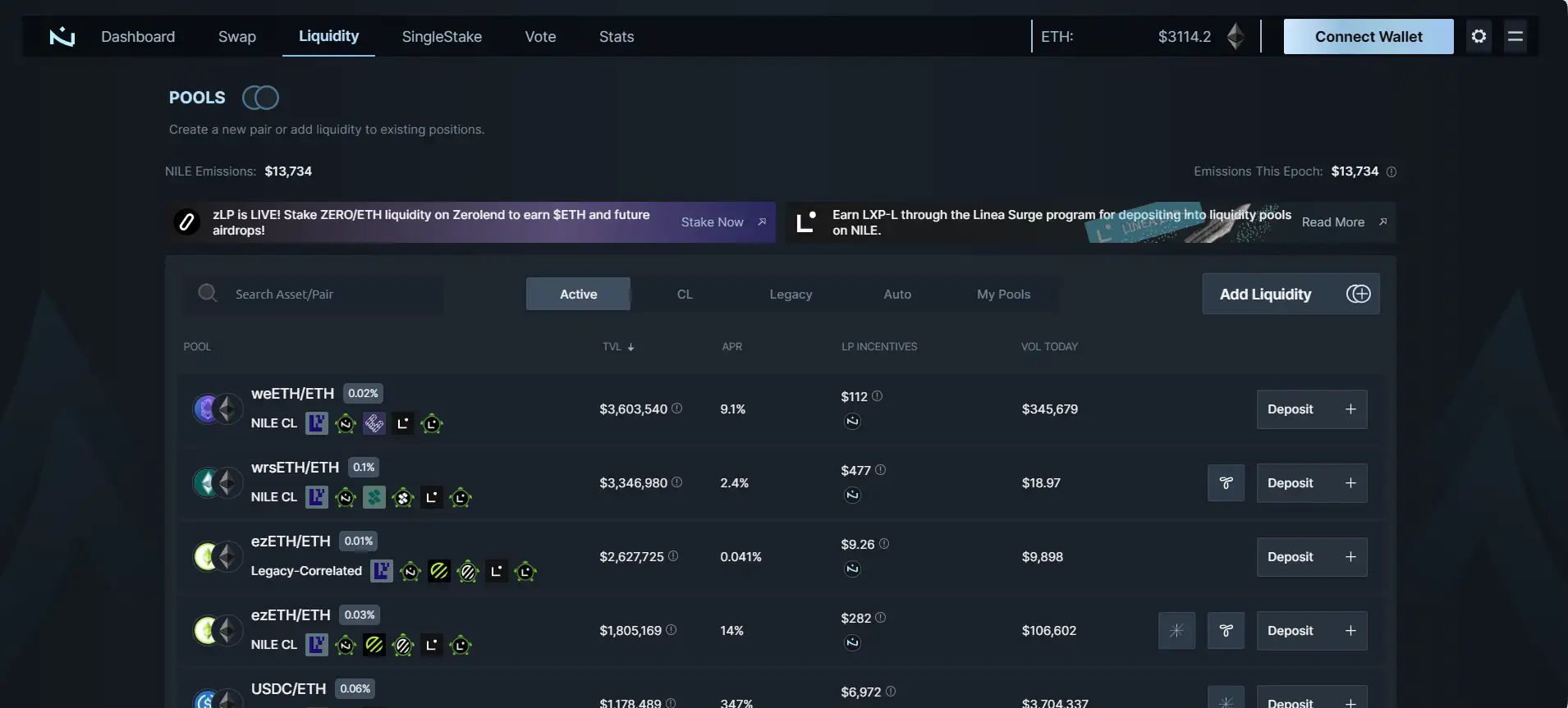Click the Search Asset/Pair field

tap(328, 295)
